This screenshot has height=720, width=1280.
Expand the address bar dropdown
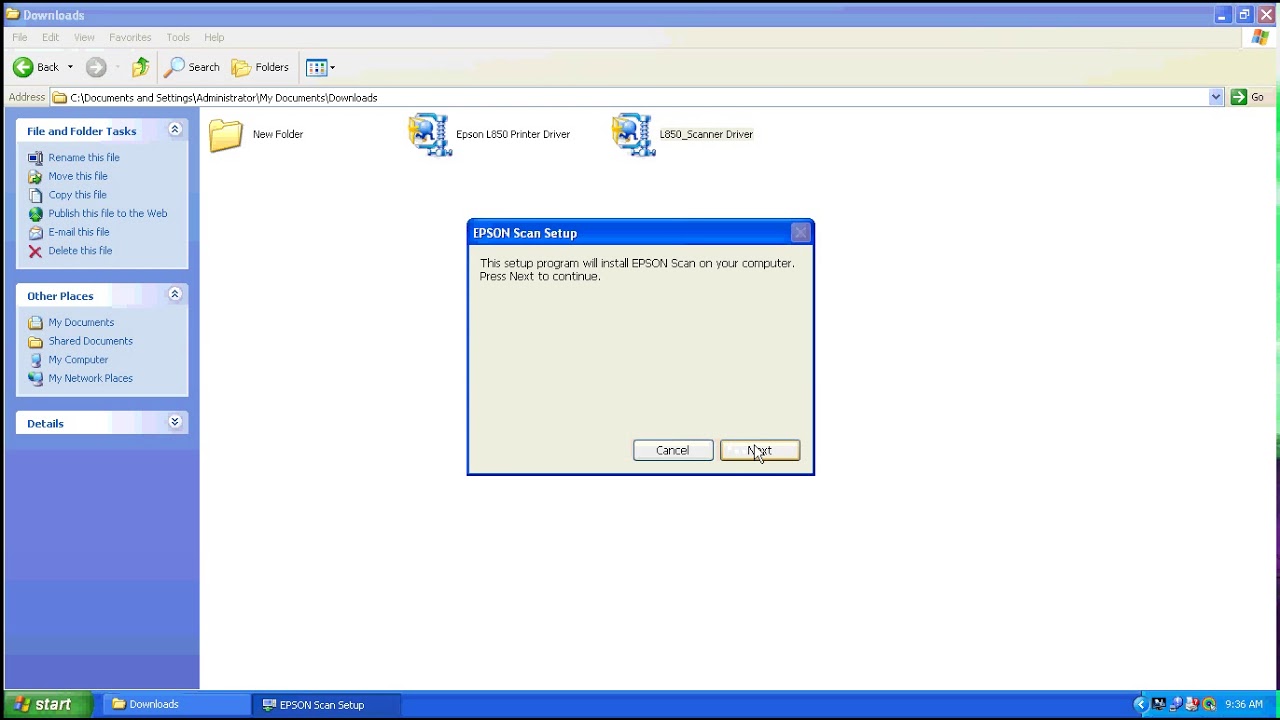[x=1216, y=97]
